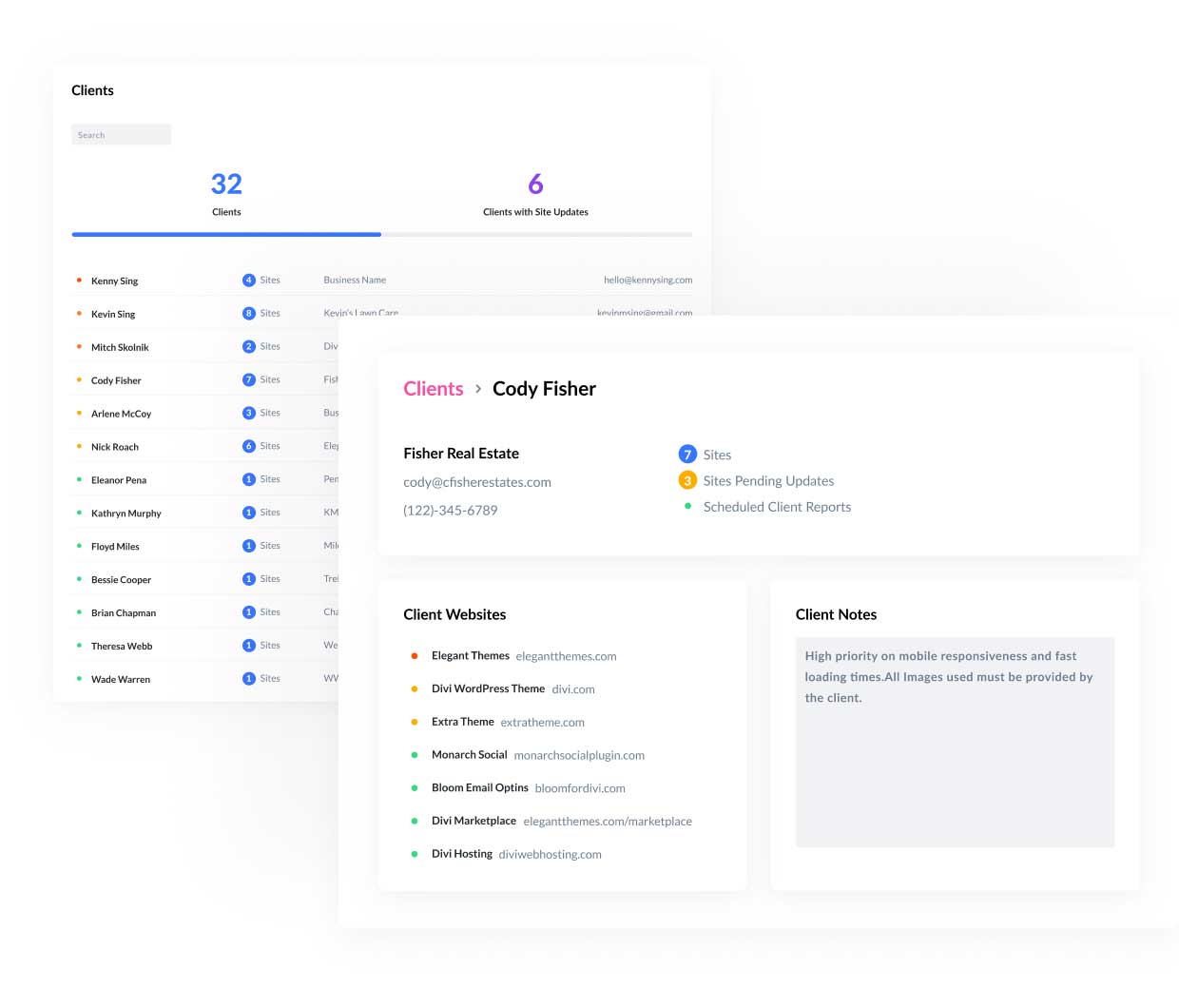Click the orange dot beside Divi WordPress Theme

[x=415, y=688]
